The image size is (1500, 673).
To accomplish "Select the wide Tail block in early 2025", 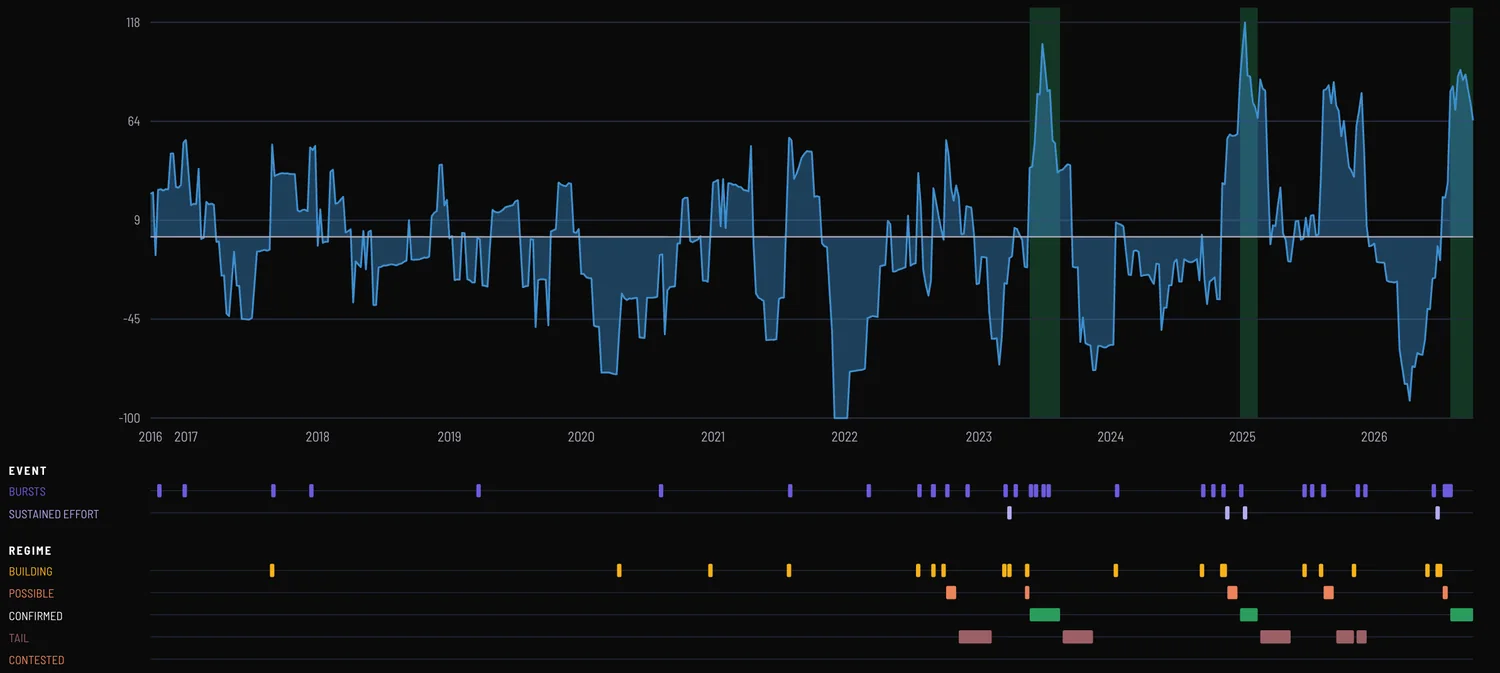I will click(1275, 637).
